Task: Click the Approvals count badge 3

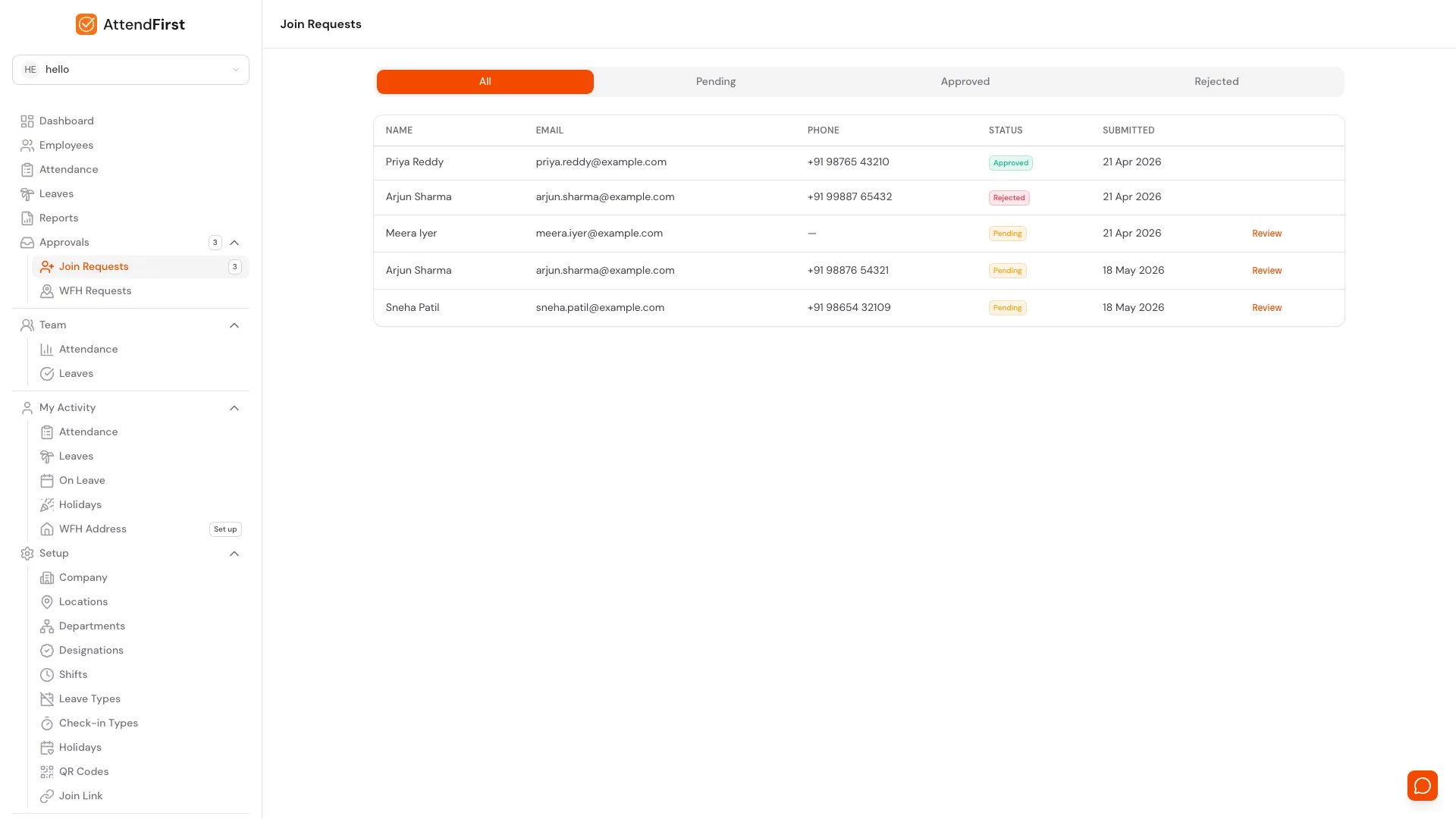Action: coord(215,243)
